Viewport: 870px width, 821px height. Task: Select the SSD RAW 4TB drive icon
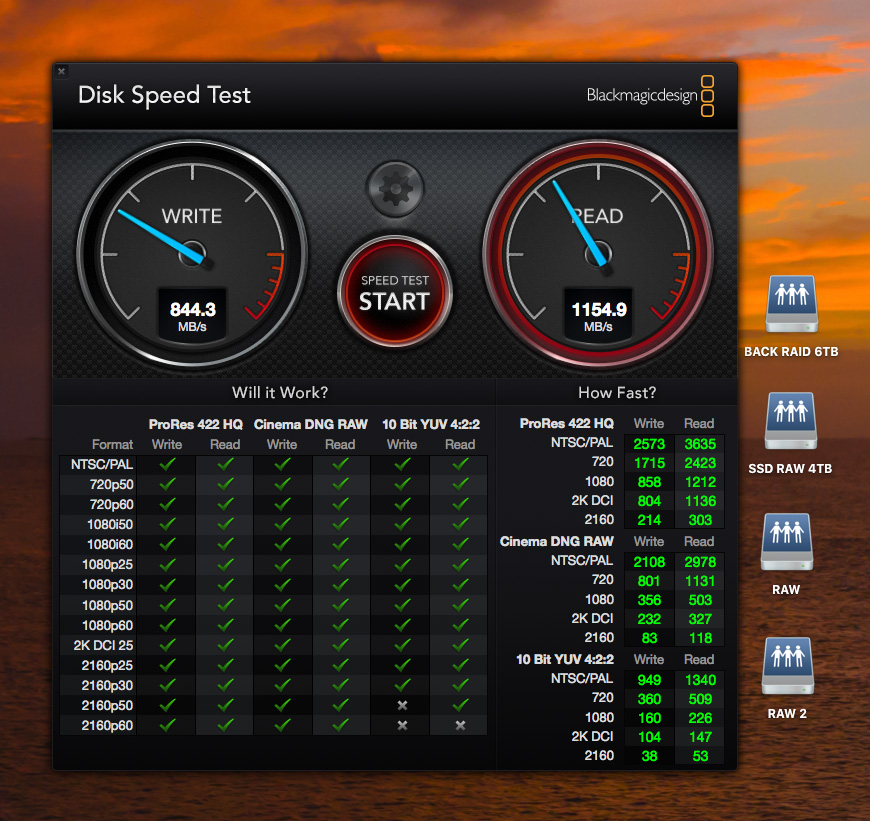791,421
